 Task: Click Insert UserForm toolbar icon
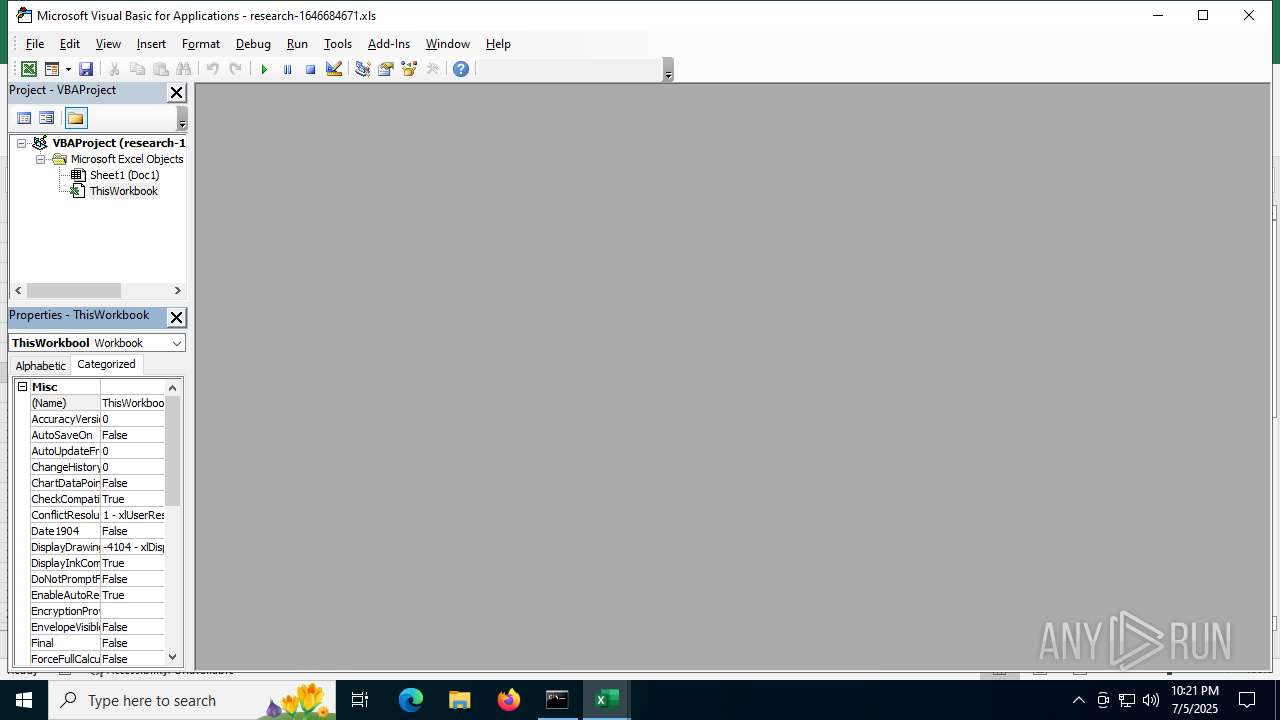tap(51, 69)
